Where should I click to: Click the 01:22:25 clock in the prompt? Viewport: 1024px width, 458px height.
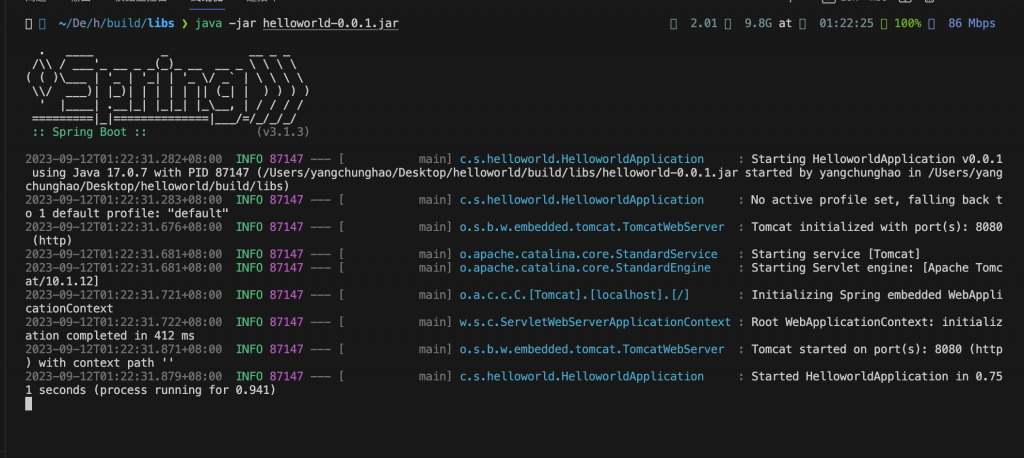coord(846,24)
